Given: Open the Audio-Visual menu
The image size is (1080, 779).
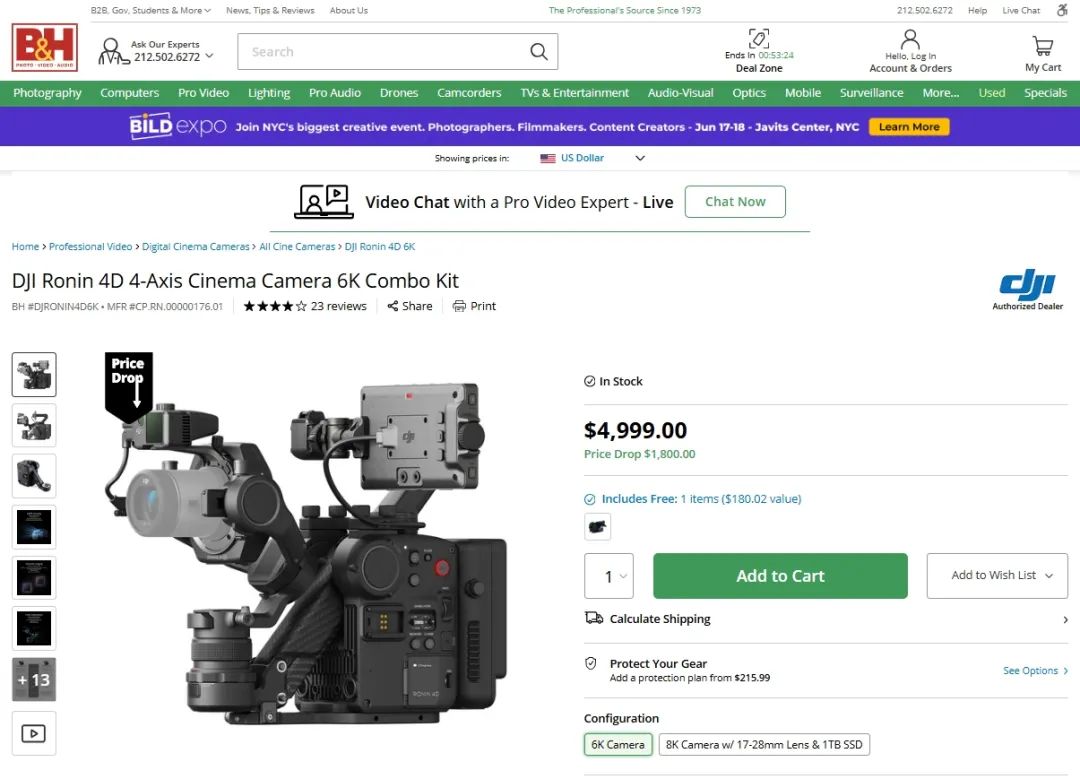Looking at the screenshot, I should point(681,93).
